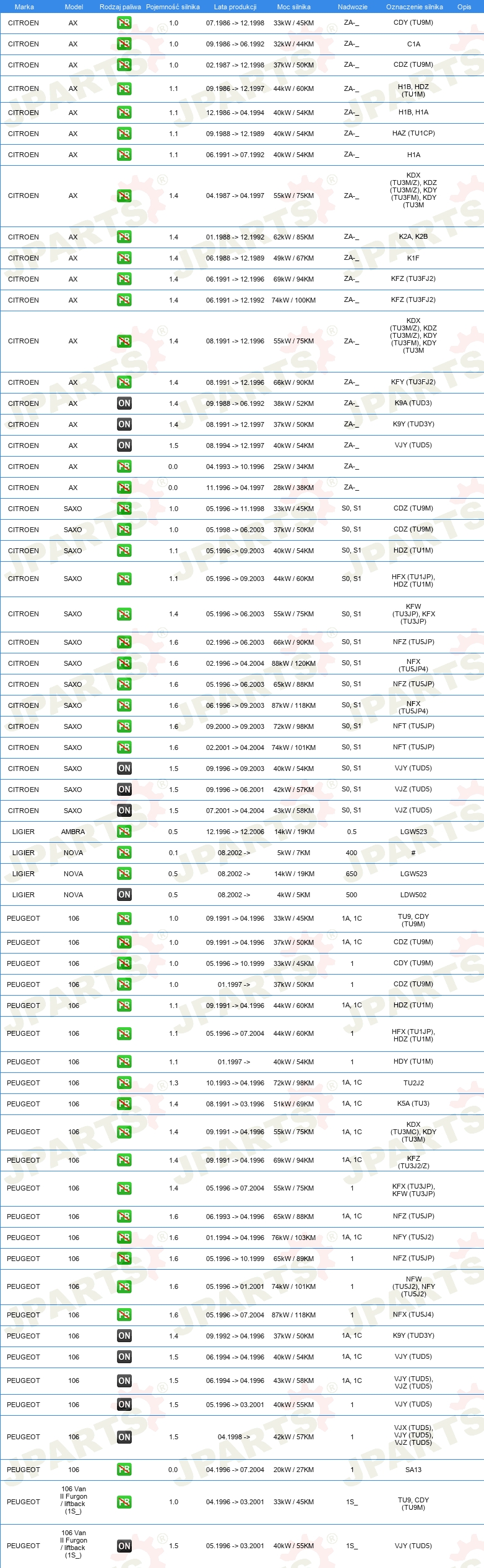Screen dimensions: 484x1568
Task: Click diesel icon in Ligier Nova LDW502 row
Action: coord(124,895)
